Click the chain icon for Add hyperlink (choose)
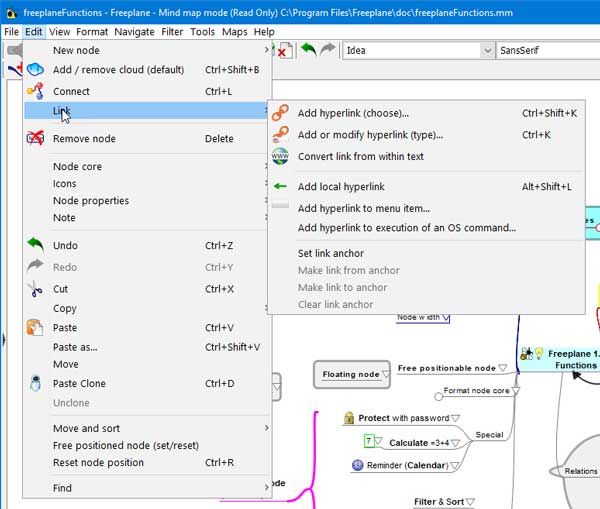Viewport: 600px width, 509px height. pos(280,113)
